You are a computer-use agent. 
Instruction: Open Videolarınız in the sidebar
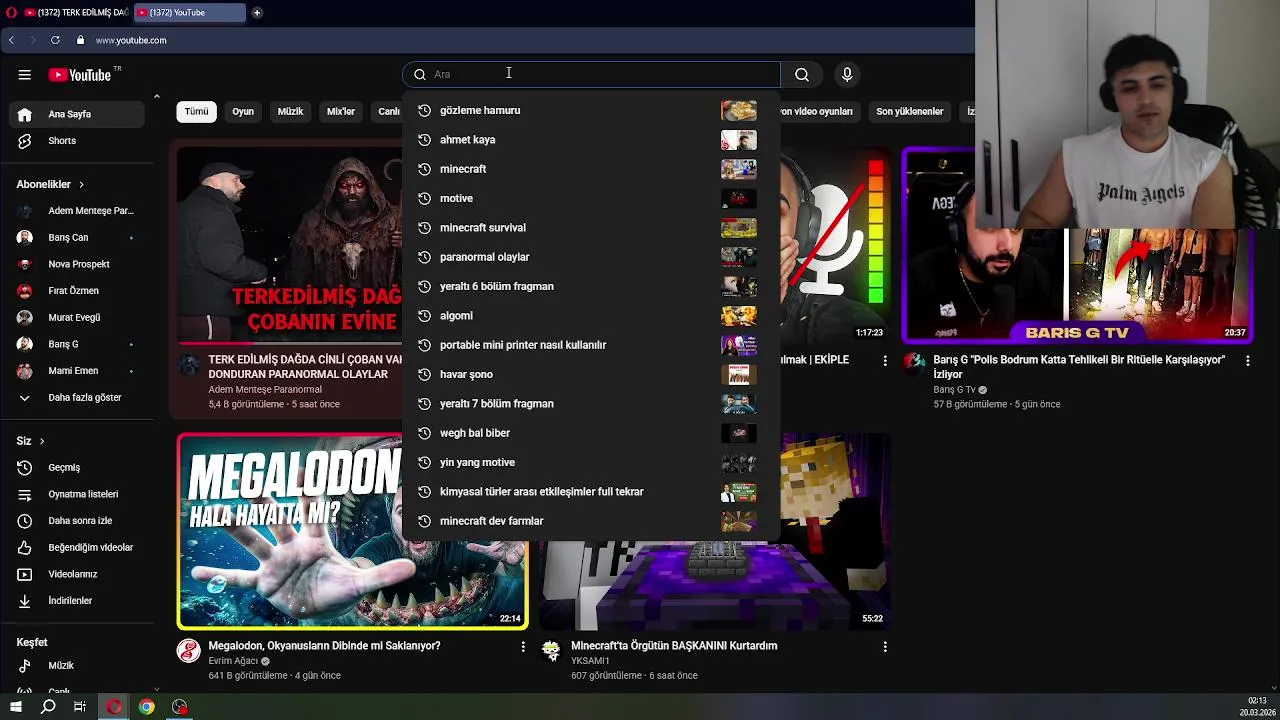[76, 574]
